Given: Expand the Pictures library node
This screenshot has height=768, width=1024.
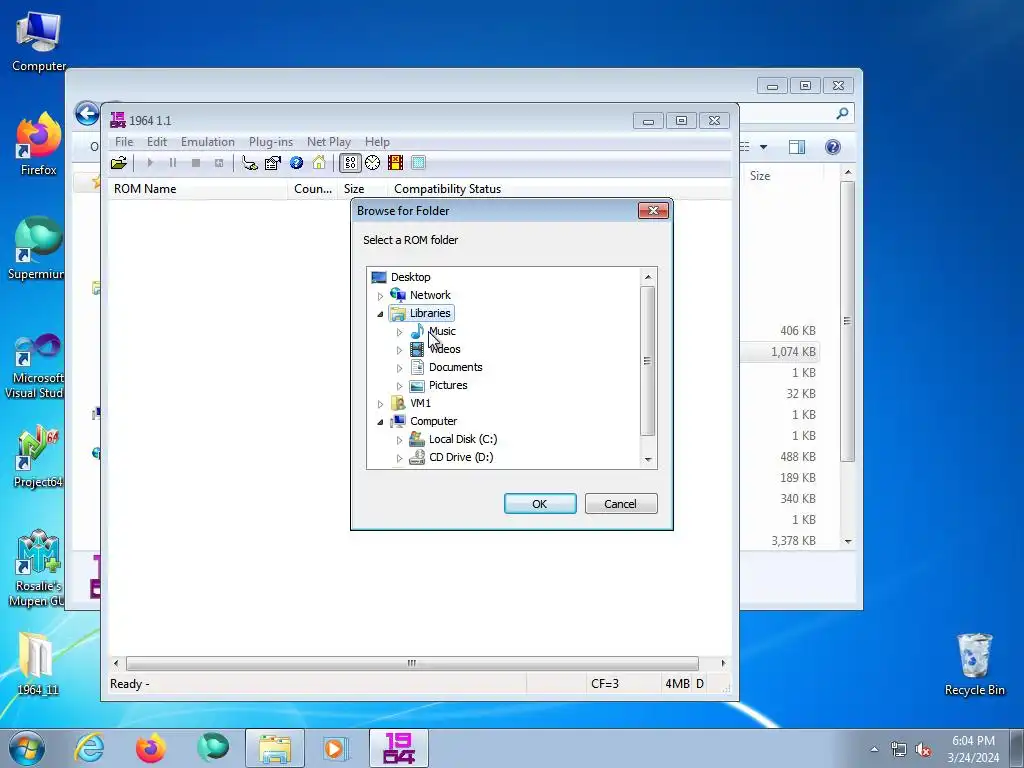Looking at the screenshot, I should click(400, 386).
